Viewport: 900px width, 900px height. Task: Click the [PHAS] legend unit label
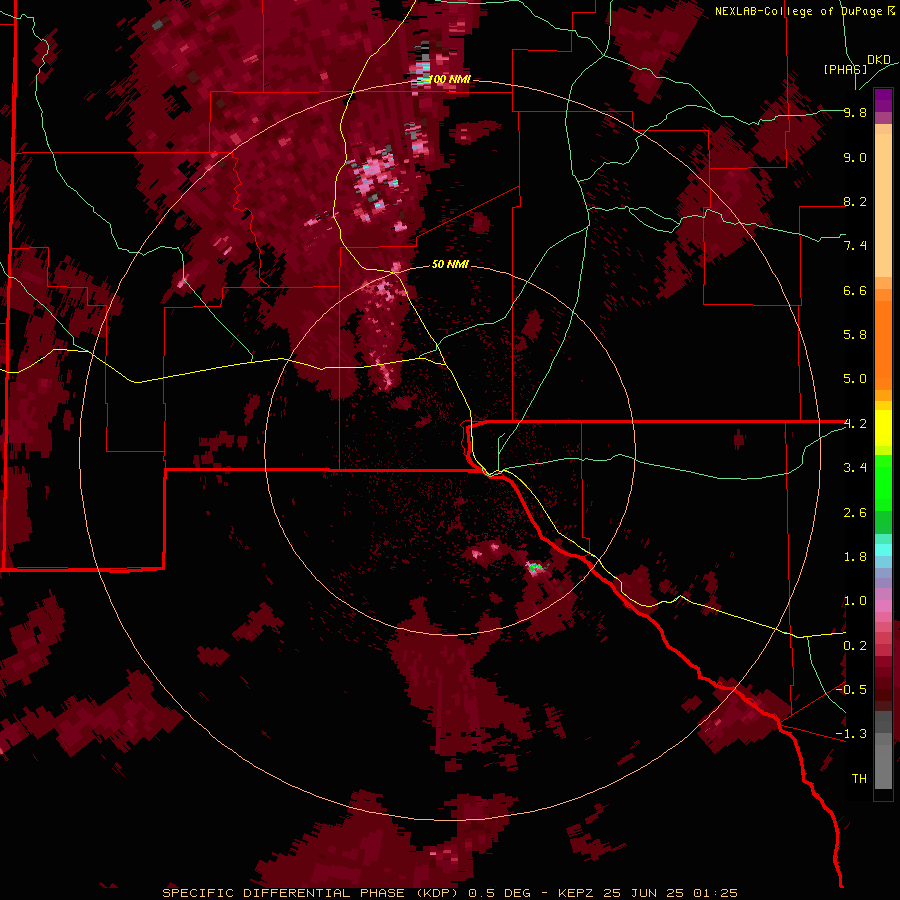point(845,70)
